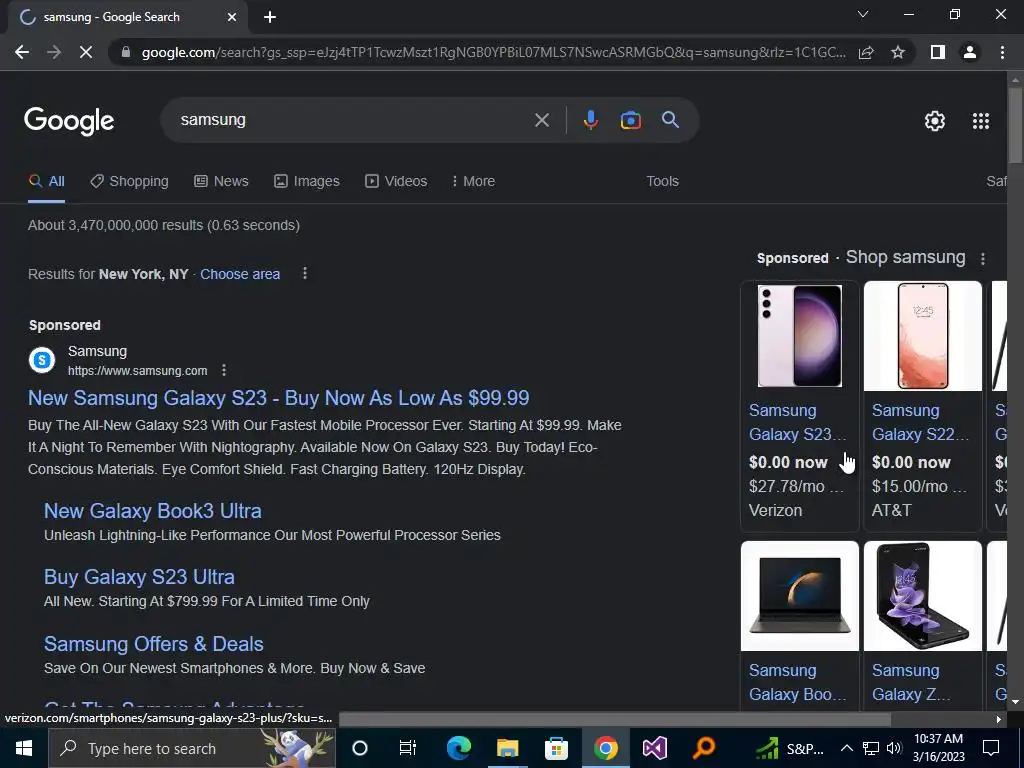Toggle Chrome side panel
The width and height of the screenshot is (1024, 768).
pyautogui.click(x=937, y=52)
